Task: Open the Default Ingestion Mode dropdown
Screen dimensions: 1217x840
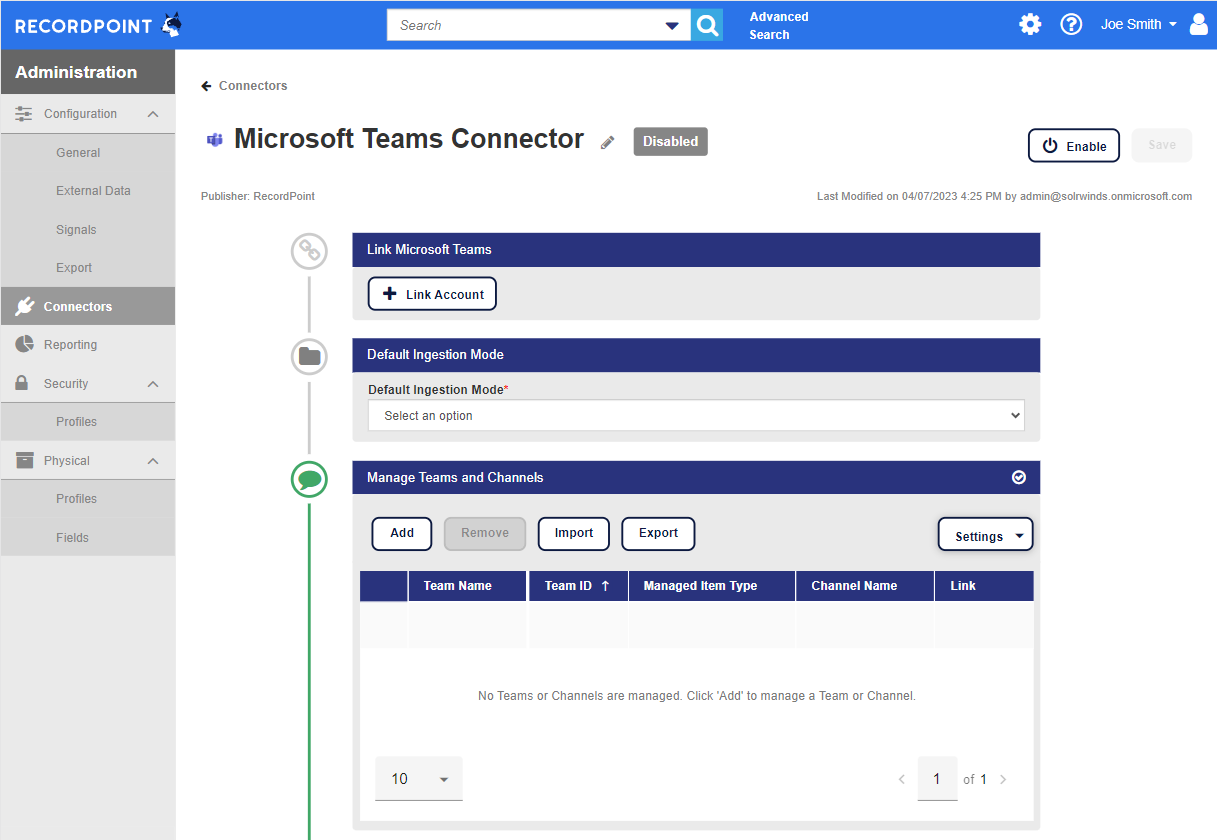Action: click(x=696, y=416)
